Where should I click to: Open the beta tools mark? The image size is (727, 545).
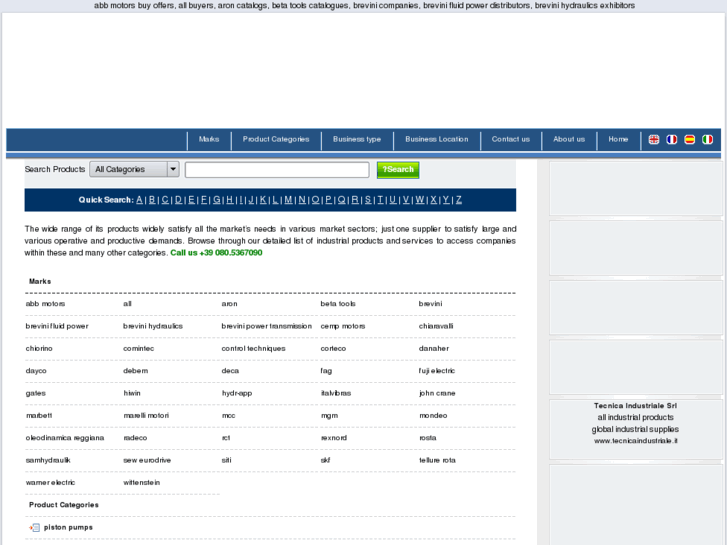point(338,304)
